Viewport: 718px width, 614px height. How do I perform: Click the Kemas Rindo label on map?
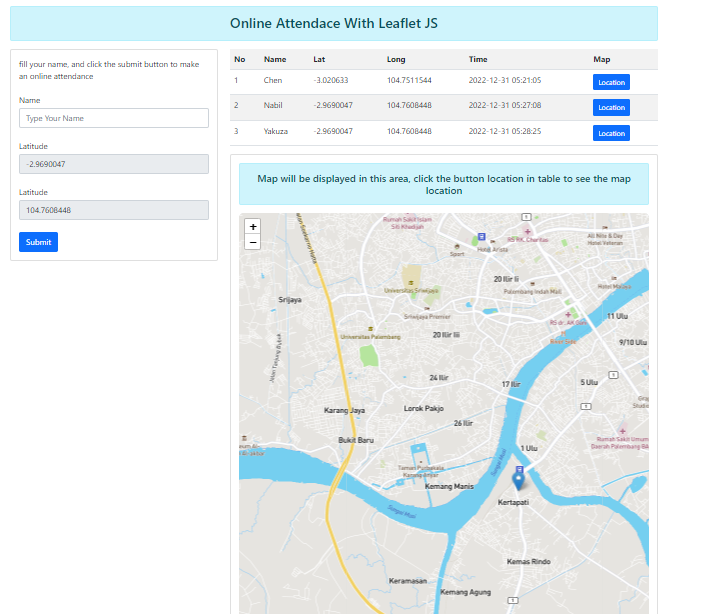pos(528,561)
